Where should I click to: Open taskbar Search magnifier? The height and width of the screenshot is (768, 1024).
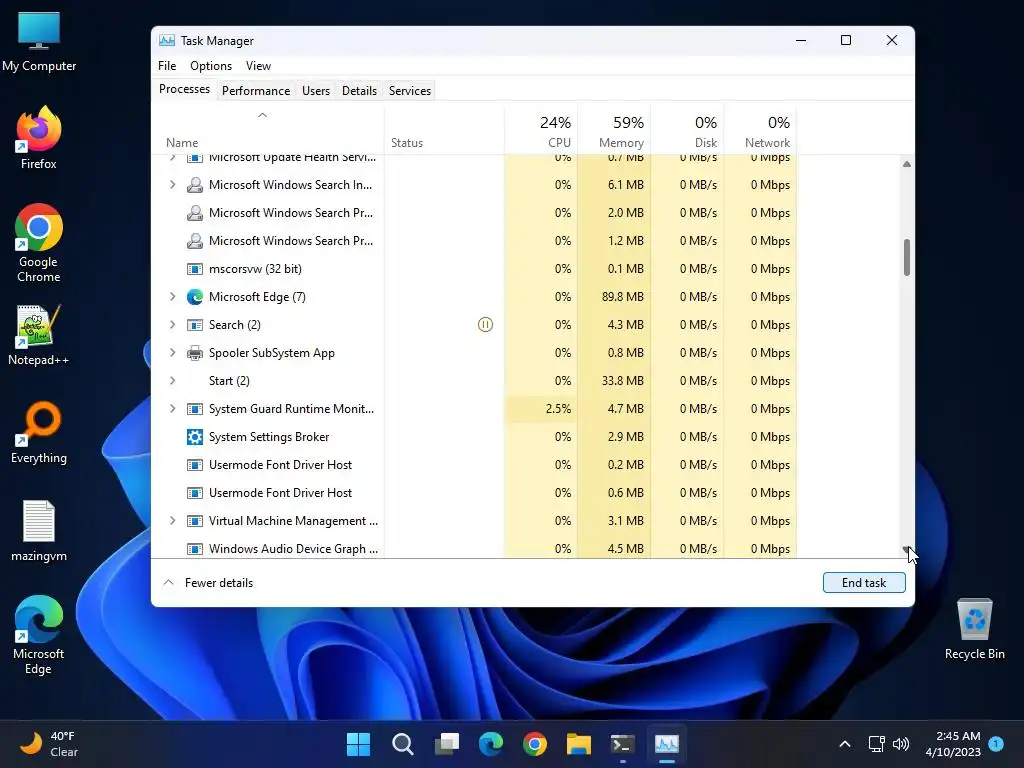click(x=402, y=744)
